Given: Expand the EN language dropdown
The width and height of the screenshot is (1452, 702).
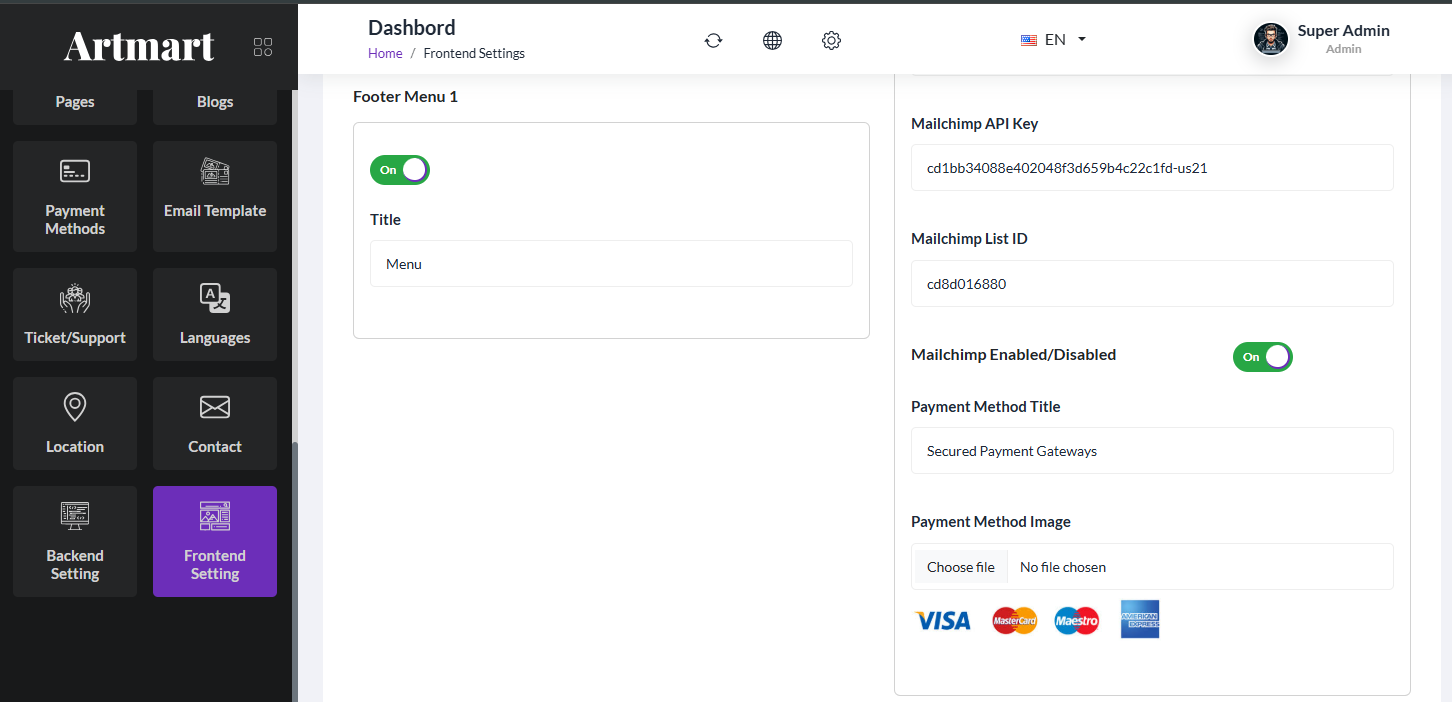Looking at the screenshot, I should point(1054,40).
